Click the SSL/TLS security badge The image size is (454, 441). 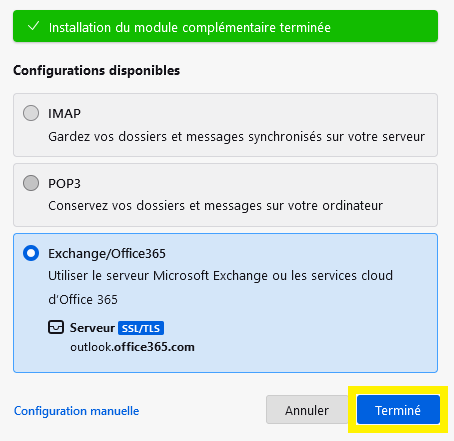click(141, 328)
